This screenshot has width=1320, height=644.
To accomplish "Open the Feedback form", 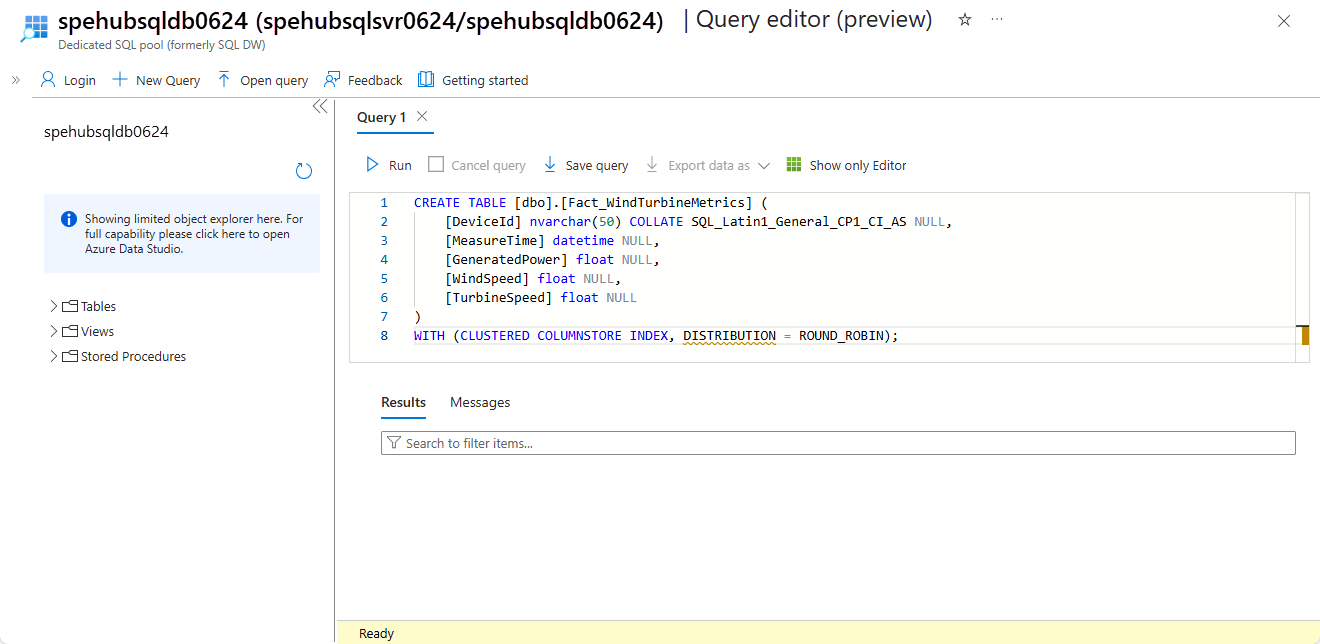I will (x=362, y=79).
